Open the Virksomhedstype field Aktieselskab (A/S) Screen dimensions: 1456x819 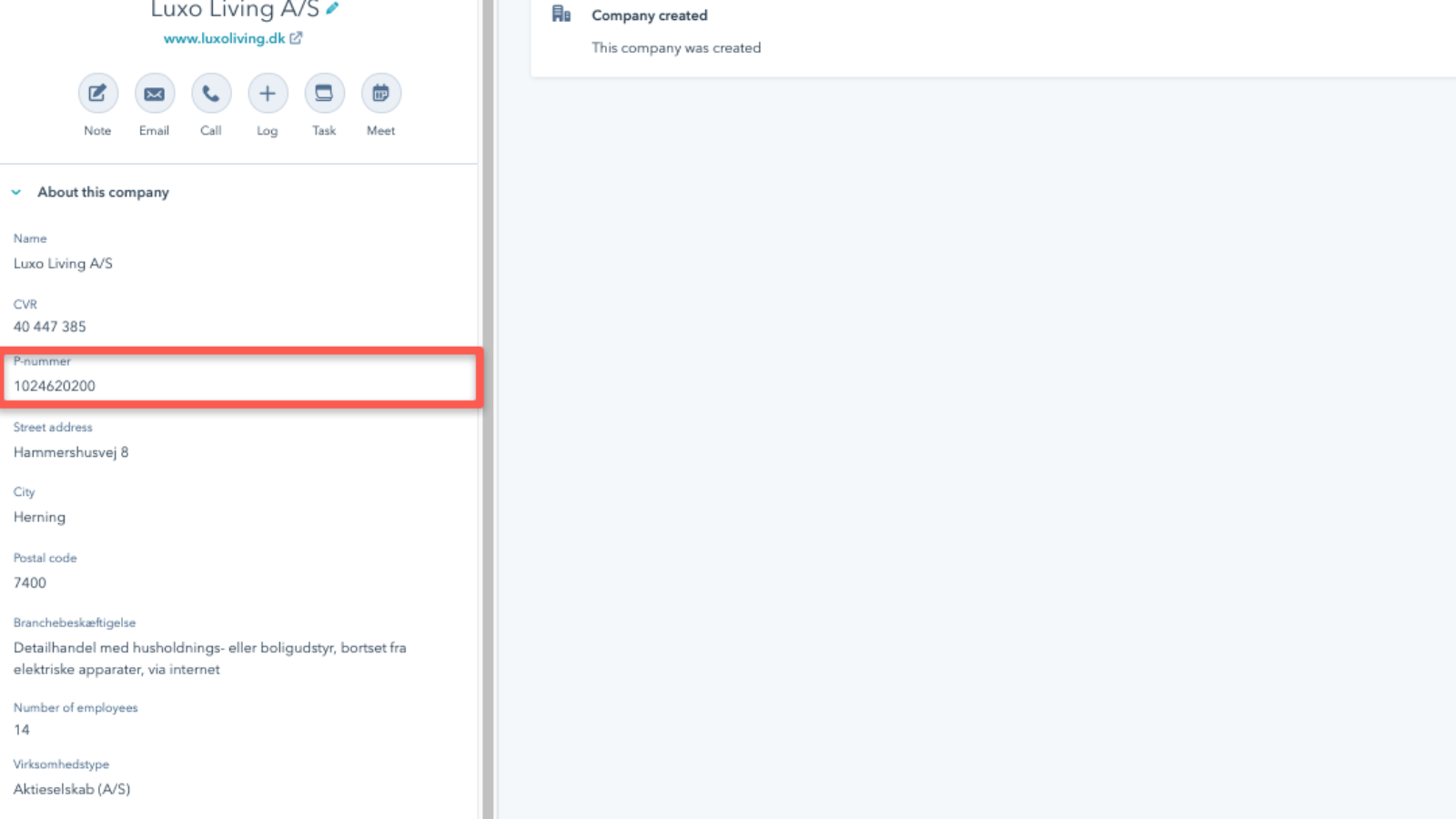click(x=72, y=789)
